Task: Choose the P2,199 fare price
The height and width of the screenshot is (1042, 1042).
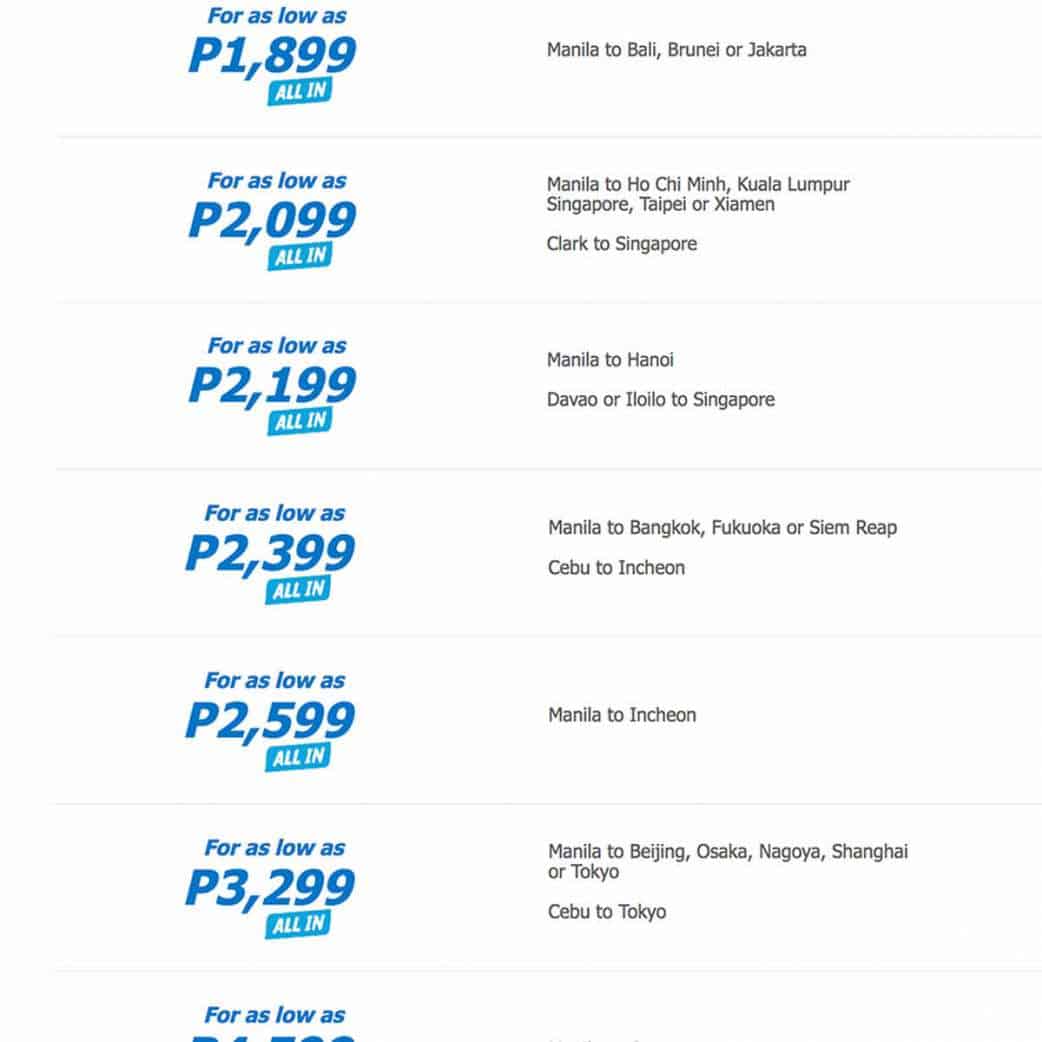Action: tap(272, 386)
